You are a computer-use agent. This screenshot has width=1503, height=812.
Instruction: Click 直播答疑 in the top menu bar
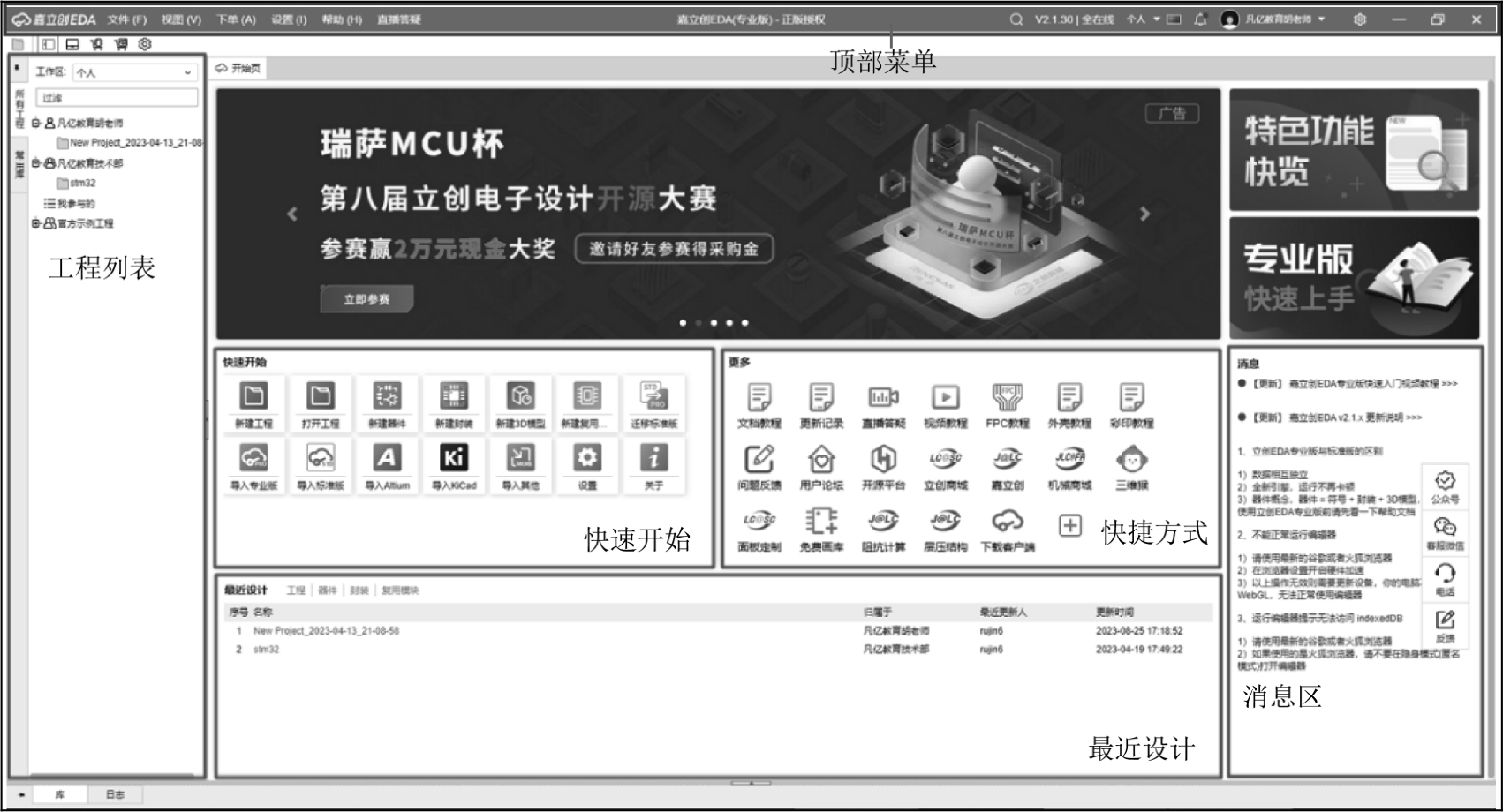[x=399, y=19]
